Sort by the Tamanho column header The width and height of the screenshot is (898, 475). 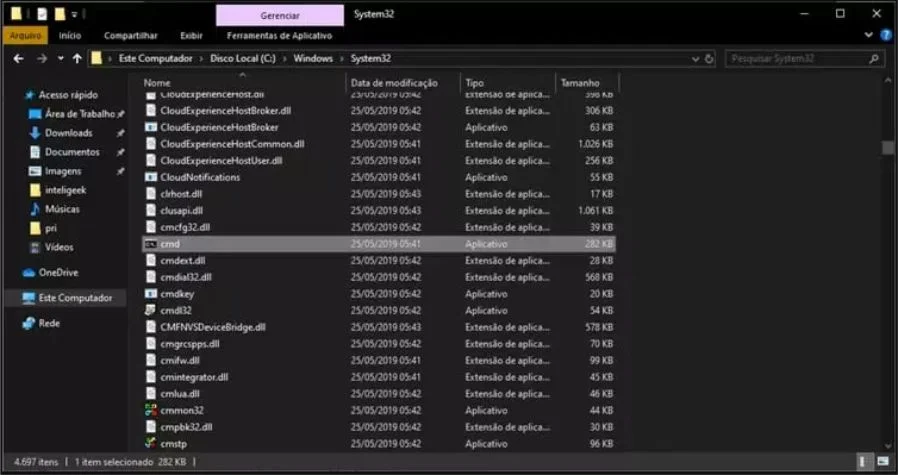(x=580, y=83)
